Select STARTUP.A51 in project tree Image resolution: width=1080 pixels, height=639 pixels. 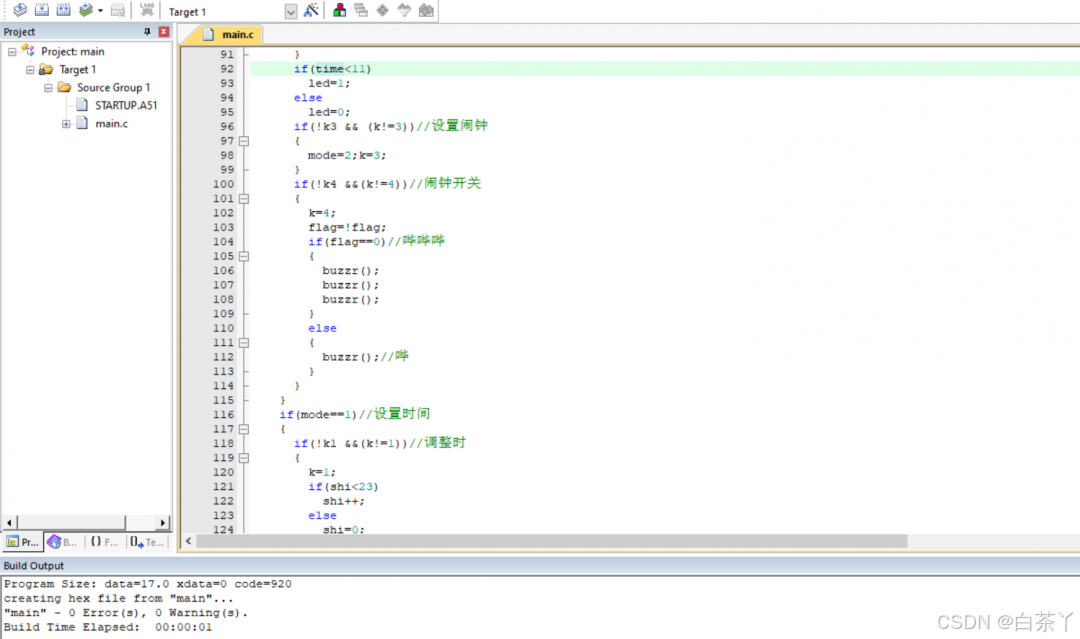pos(125,106)
